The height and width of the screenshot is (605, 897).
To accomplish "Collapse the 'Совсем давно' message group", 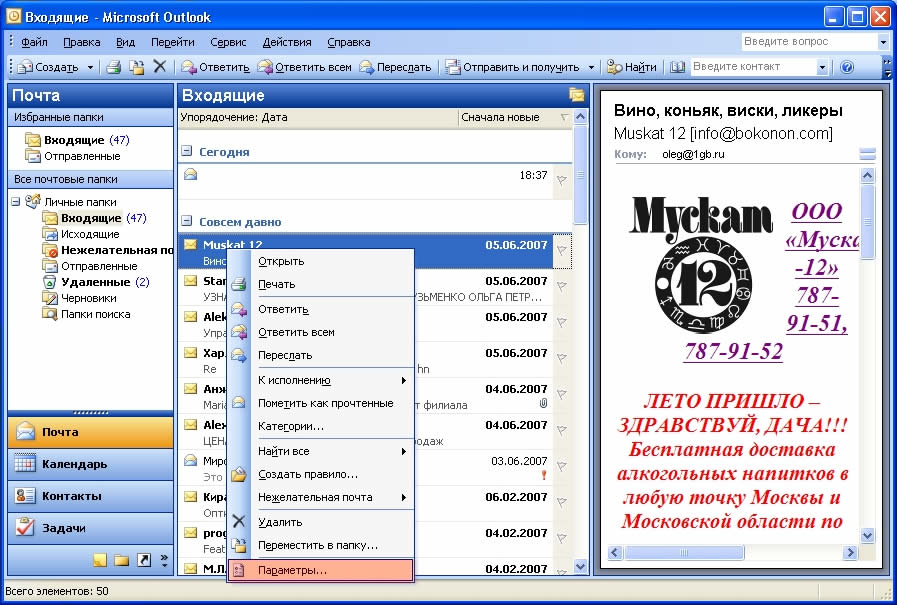I will [x=186, y=221].
